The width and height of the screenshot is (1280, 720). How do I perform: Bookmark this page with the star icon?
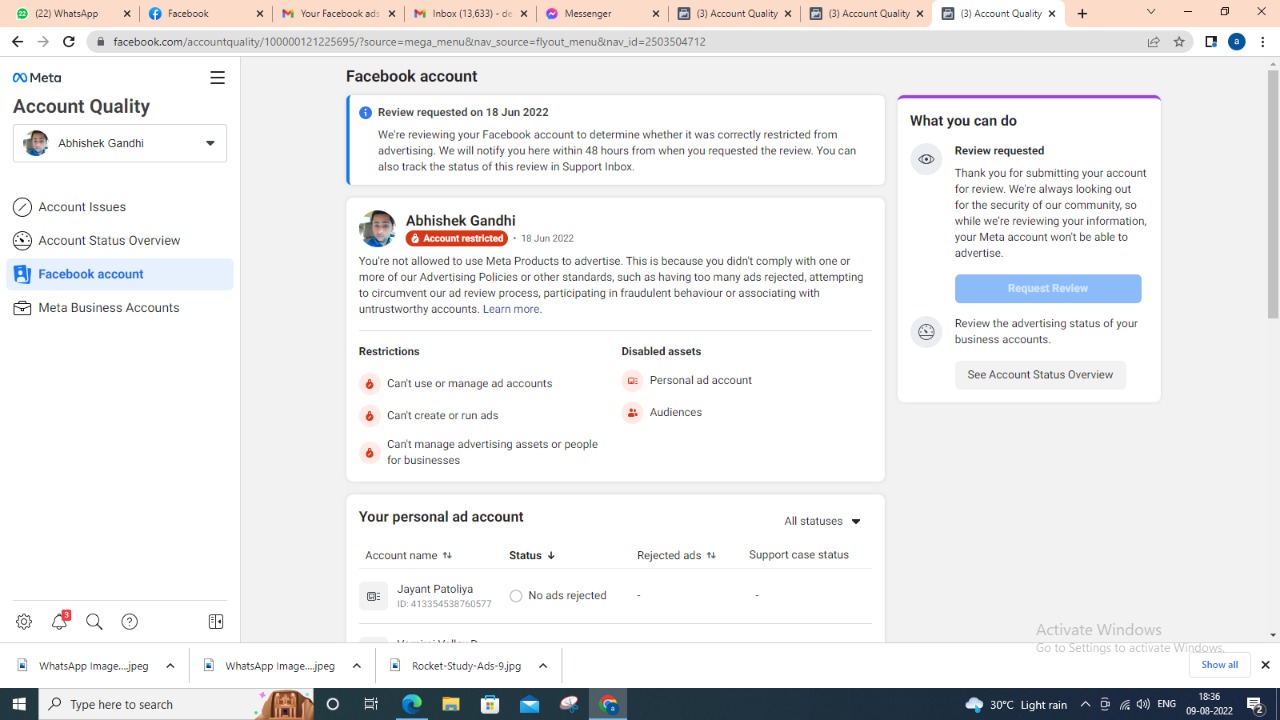coord(1179,42)
